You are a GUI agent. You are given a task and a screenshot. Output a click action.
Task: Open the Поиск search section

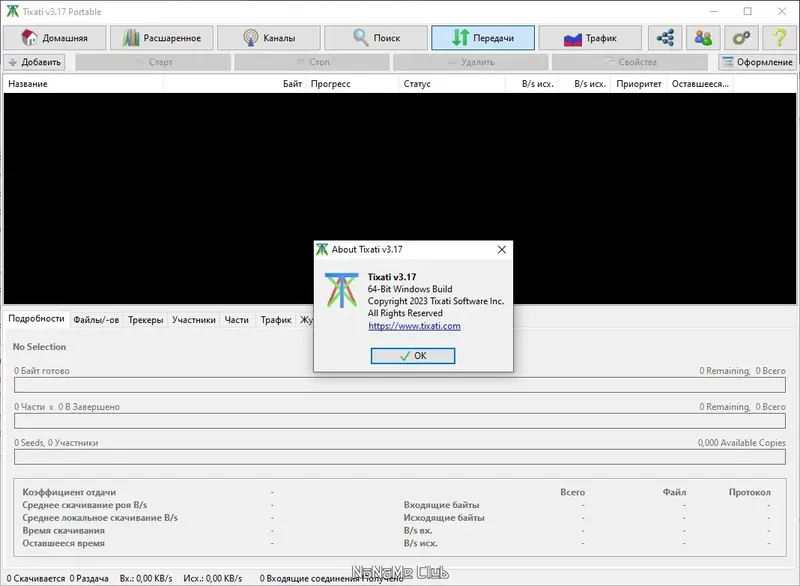376,38
